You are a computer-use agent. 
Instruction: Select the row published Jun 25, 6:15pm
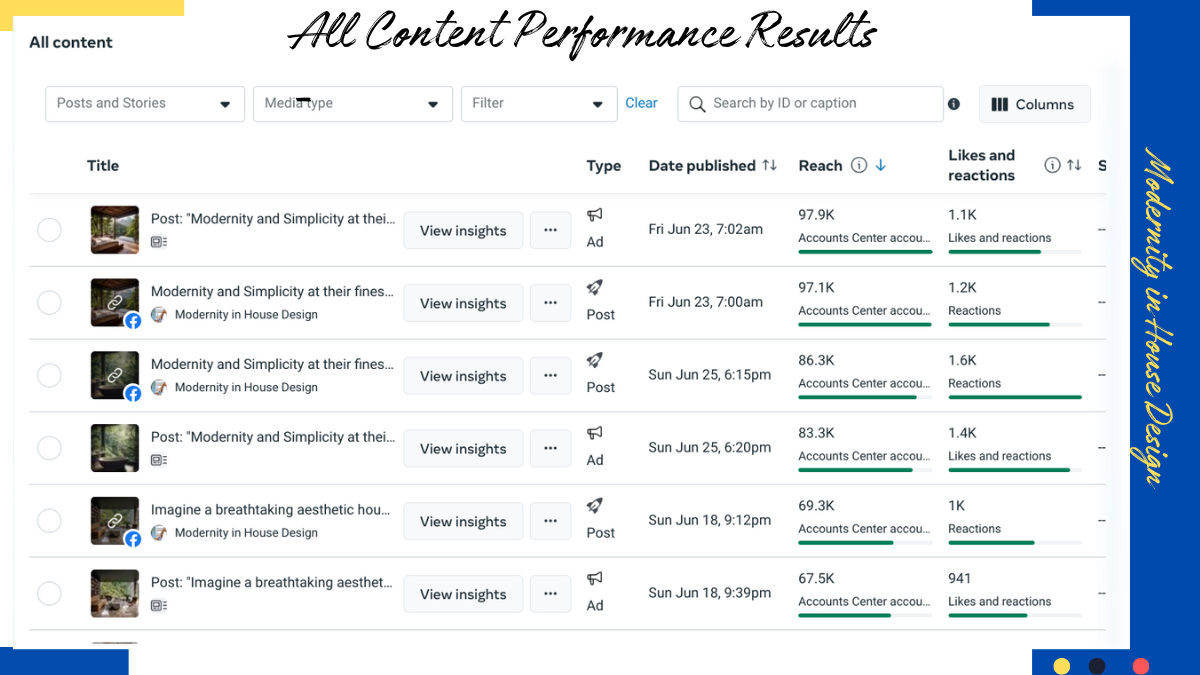[x=49, y=376]
